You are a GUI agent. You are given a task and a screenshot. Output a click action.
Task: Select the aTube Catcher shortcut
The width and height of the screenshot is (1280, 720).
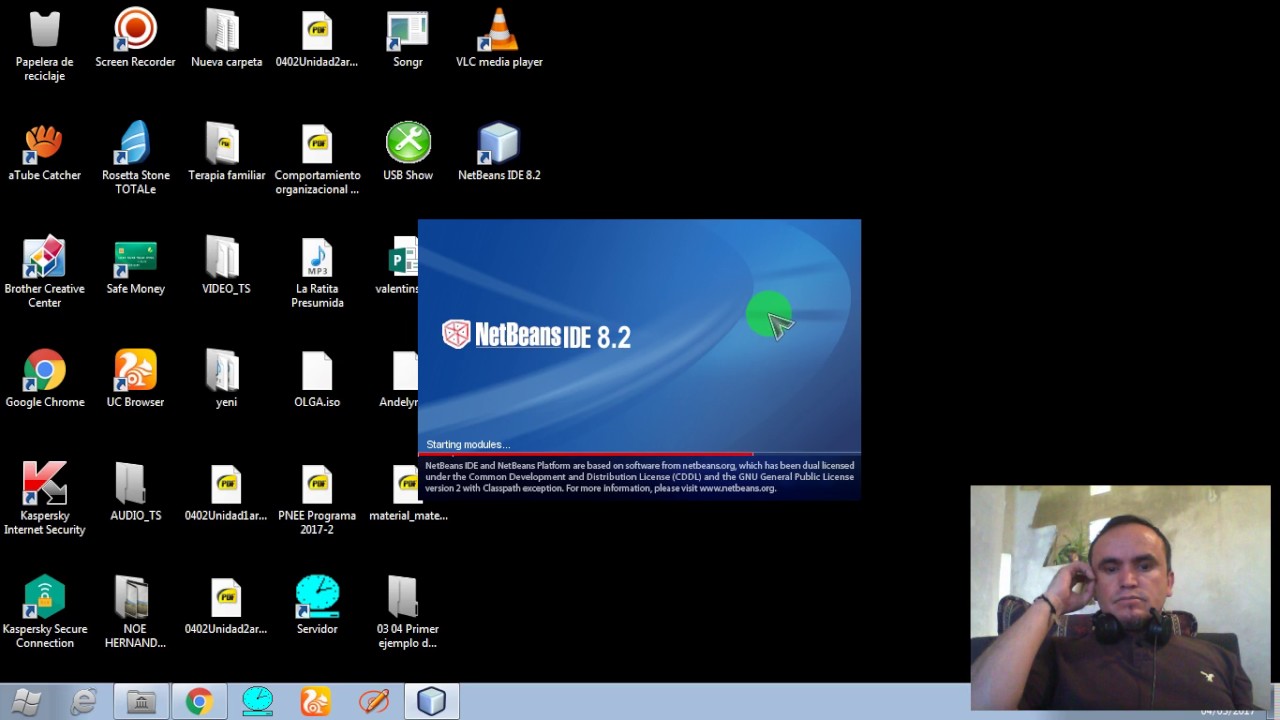point(45,152)
